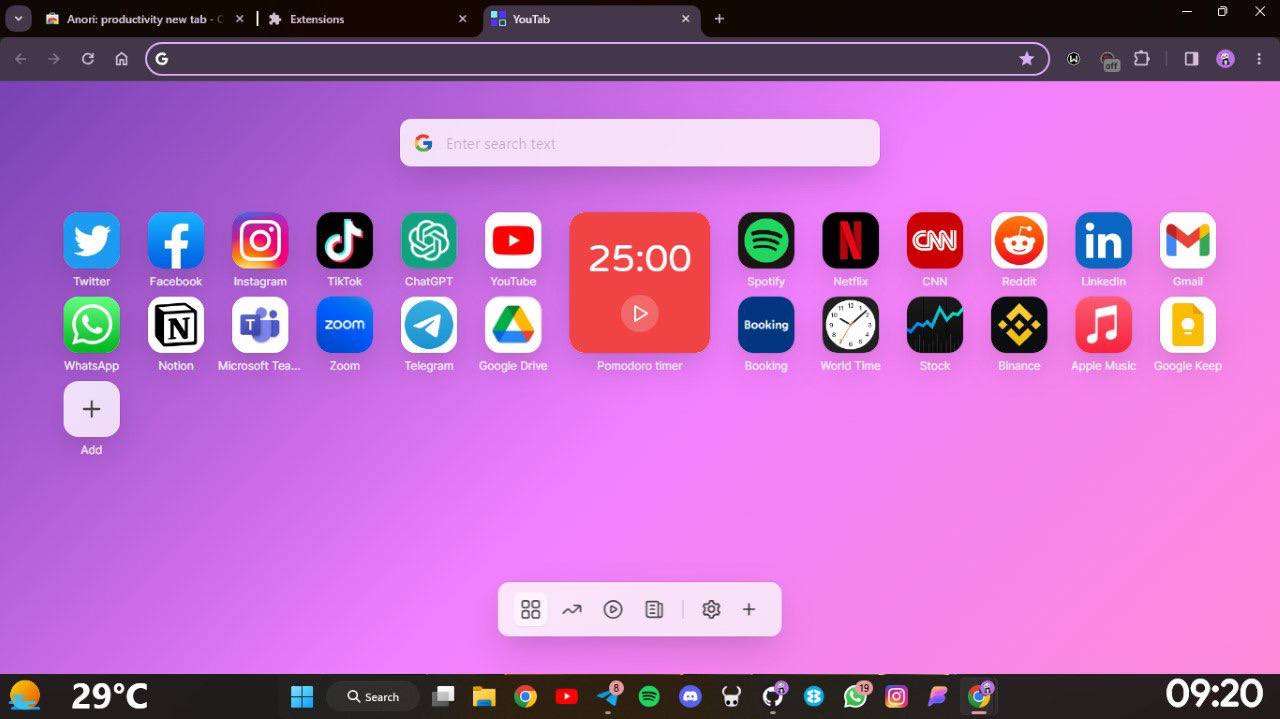Open the Gmail shortcut tile
1280x719 pixels.
click(1188, 240)
